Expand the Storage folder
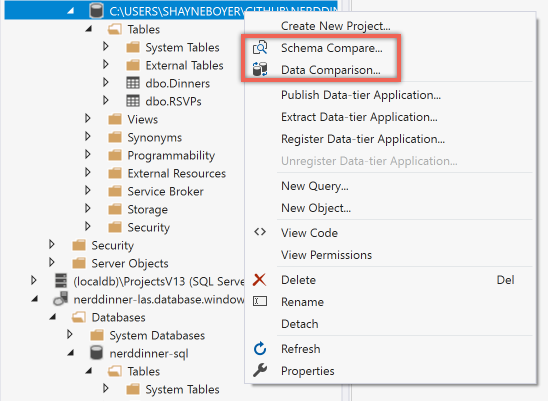Viewport: 548px width, 401px height. coord(88,208)
